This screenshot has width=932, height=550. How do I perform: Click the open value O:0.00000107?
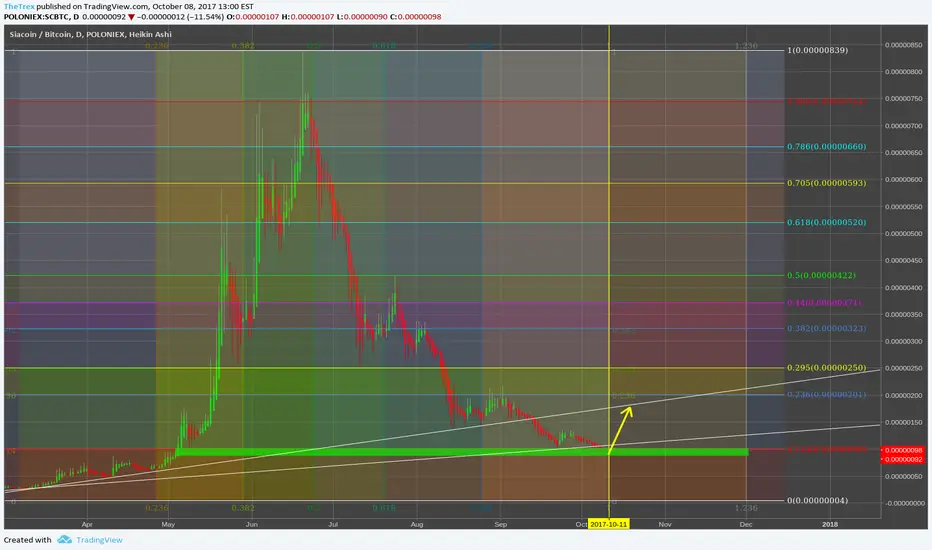click(x=253, y=17)
